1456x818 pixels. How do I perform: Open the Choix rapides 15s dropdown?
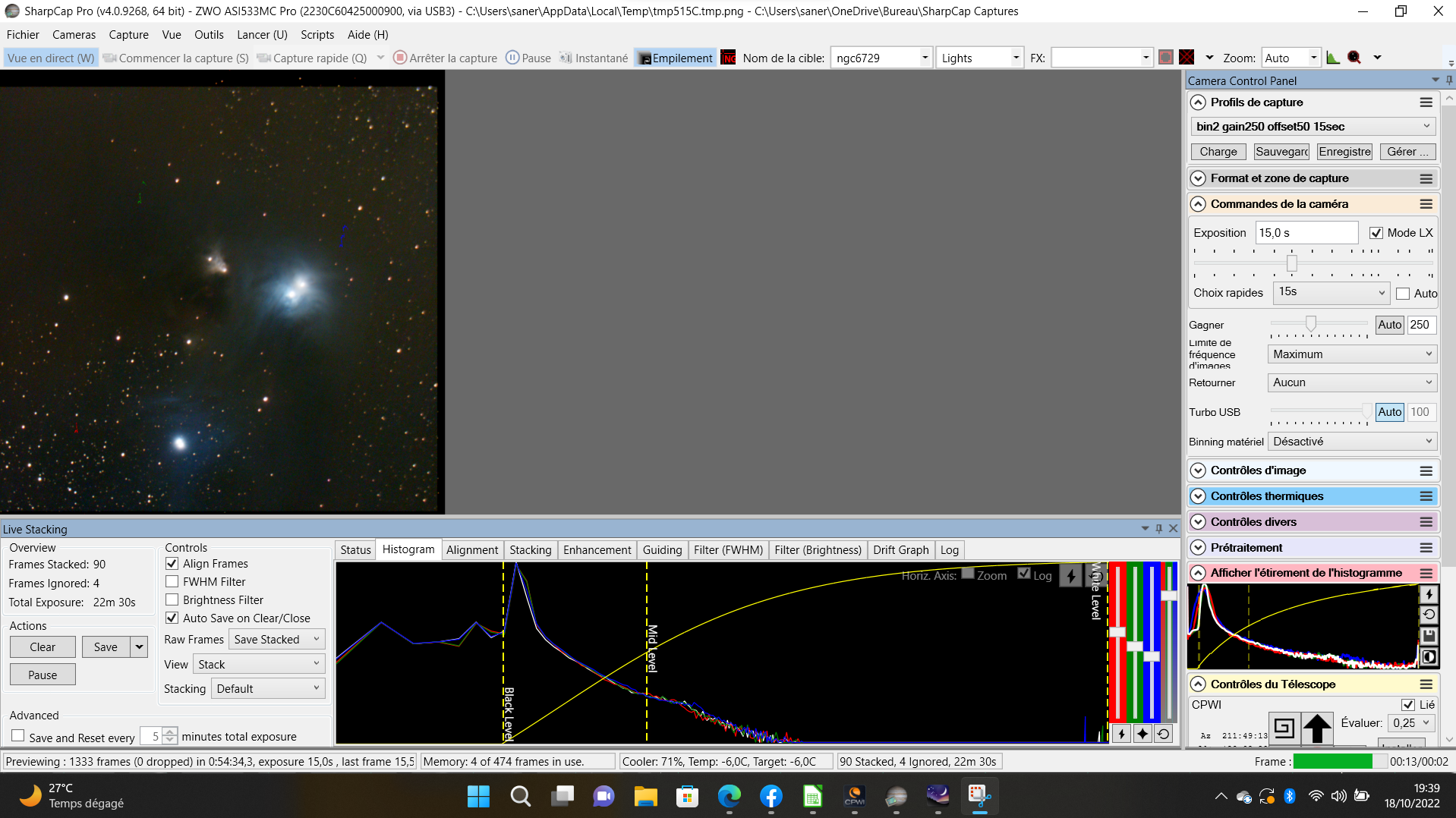(x=1332, y=292)
